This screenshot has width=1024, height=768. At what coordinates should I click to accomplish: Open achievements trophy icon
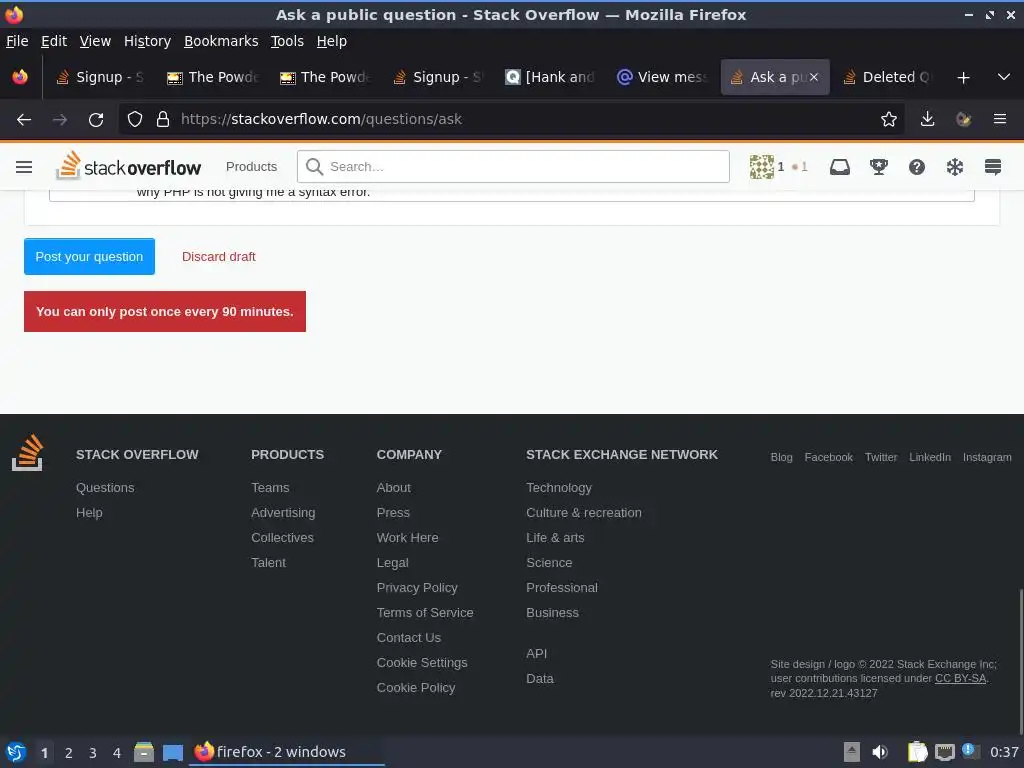pyautogui.click(x=878, y=167)
